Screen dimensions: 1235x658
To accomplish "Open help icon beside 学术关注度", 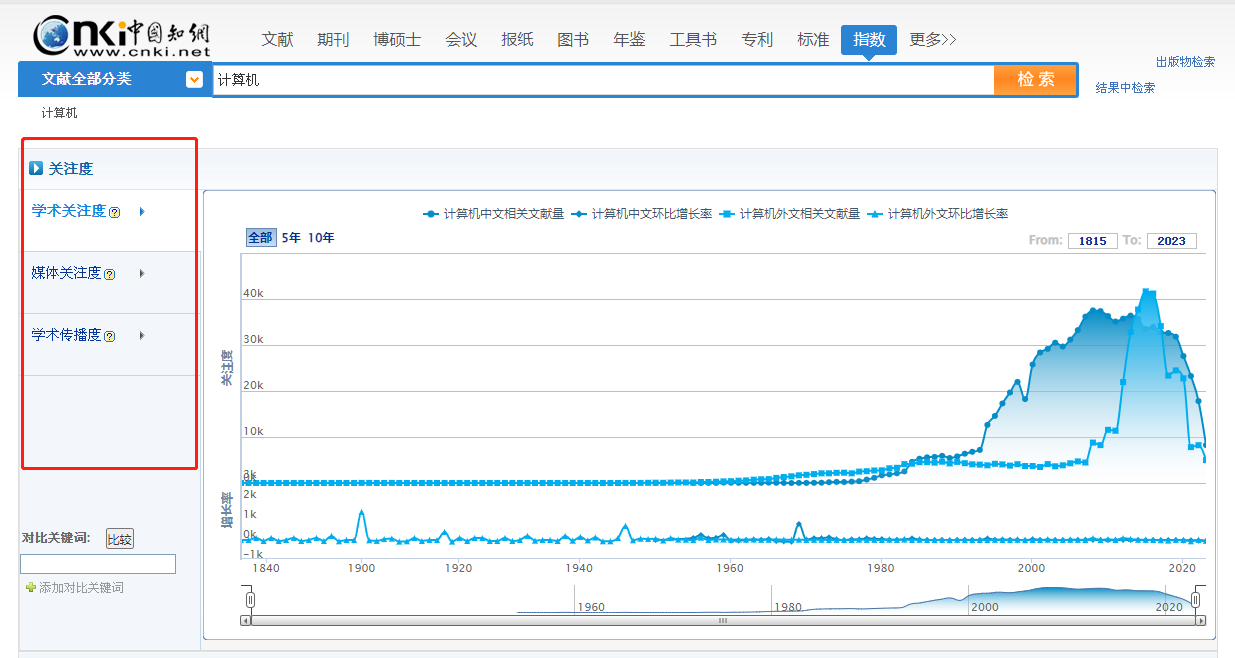I will pos(114,212).
